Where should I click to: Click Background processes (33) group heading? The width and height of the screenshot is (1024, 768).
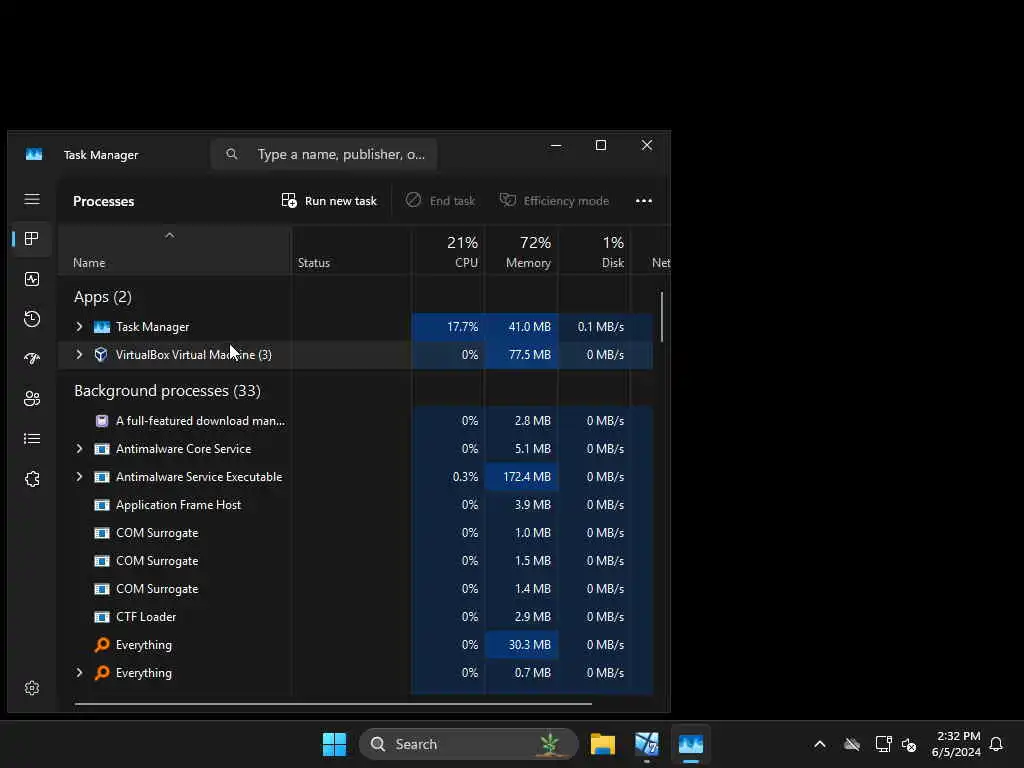(x=167, y=391)
